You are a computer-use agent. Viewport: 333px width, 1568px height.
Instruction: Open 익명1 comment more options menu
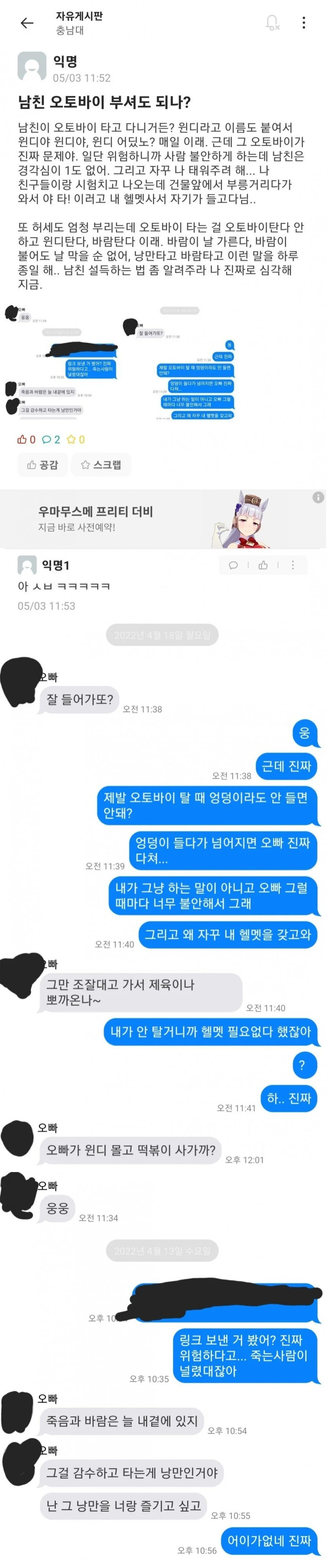pos(293,565)
